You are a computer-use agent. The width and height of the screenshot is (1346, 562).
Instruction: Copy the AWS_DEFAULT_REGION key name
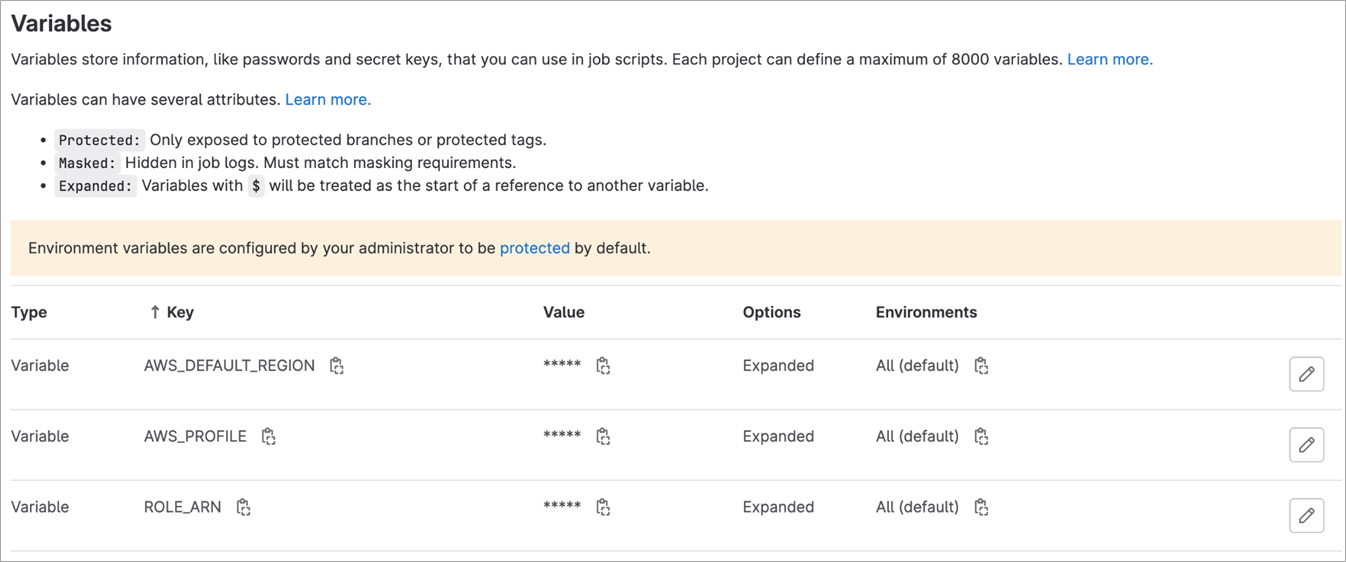click(337, 366)
